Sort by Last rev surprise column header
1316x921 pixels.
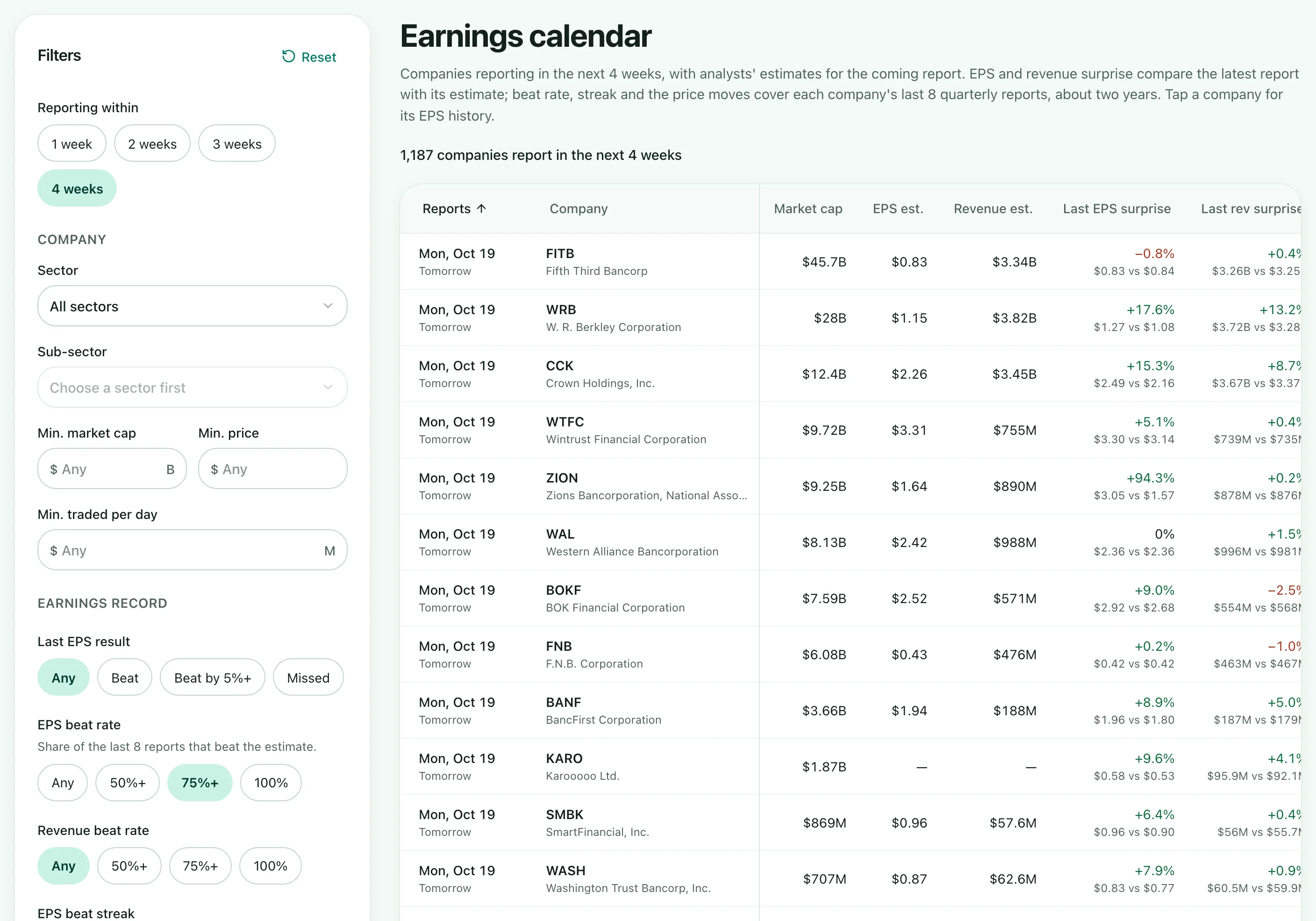click(1251, 209)
